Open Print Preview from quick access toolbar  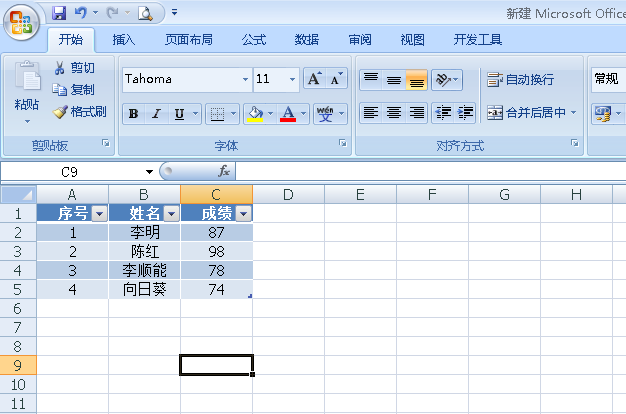pyautogui.click(x=145, y=13)
